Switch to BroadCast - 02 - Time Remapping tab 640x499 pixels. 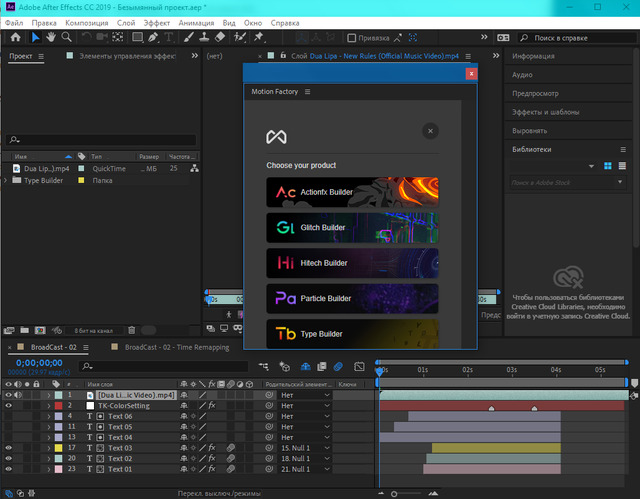(x=176, y=347)
